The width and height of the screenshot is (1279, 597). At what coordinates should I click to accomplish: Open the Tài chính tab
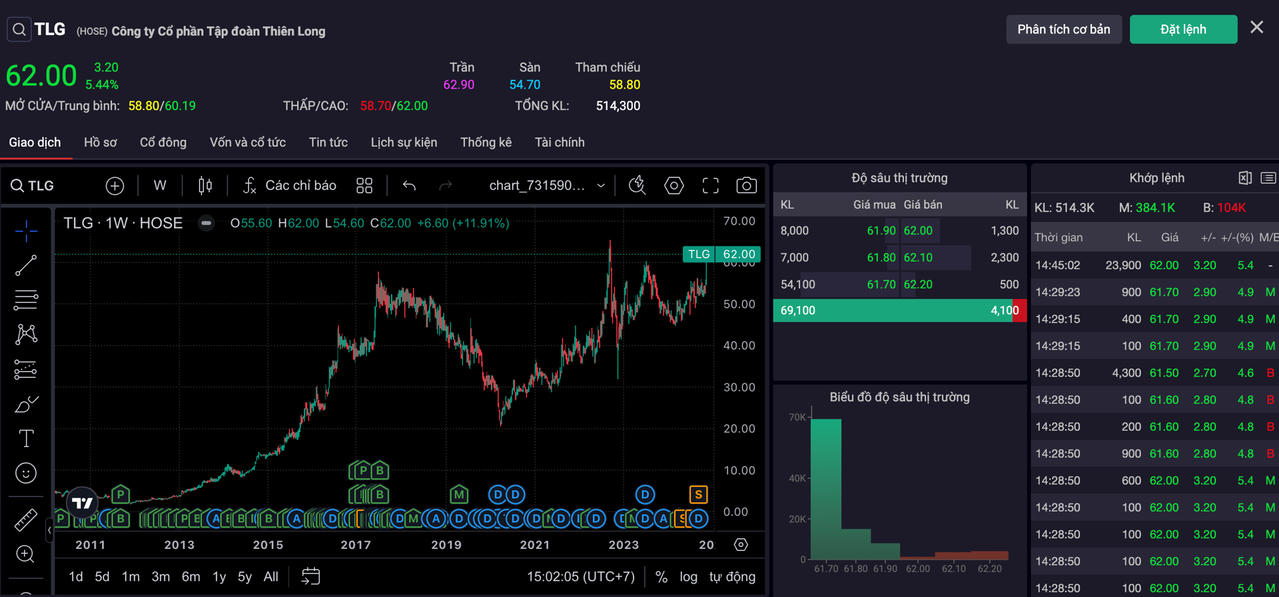tap(559, 142)
